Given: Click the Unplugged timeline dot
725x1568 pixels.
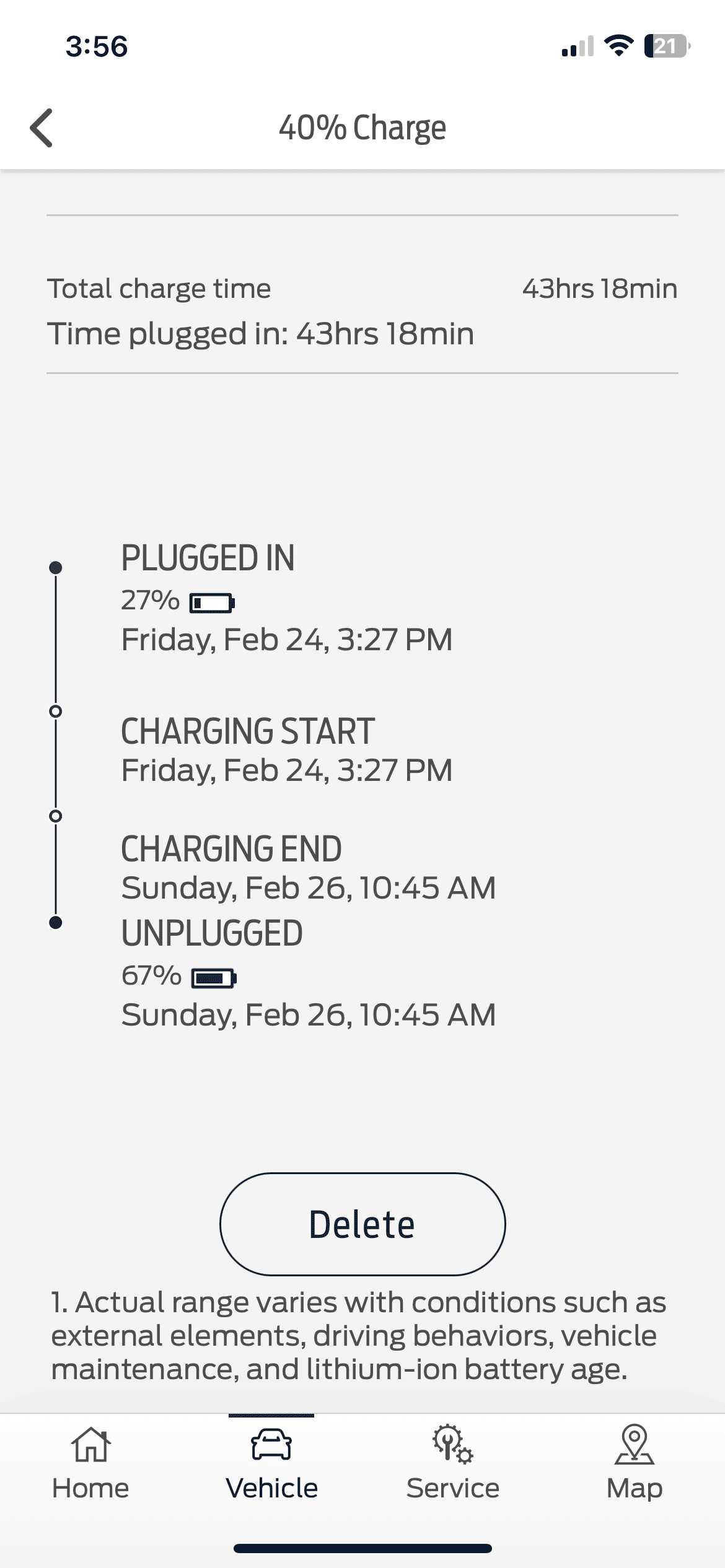Looking at the screenshot, I should tap(56, 923).
